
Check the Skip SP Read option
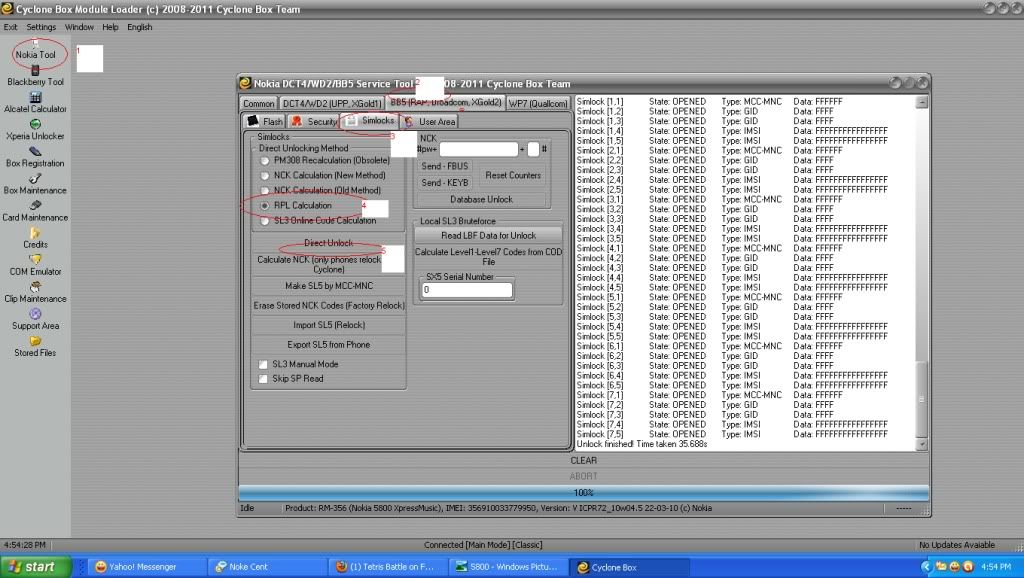point(264,379)
